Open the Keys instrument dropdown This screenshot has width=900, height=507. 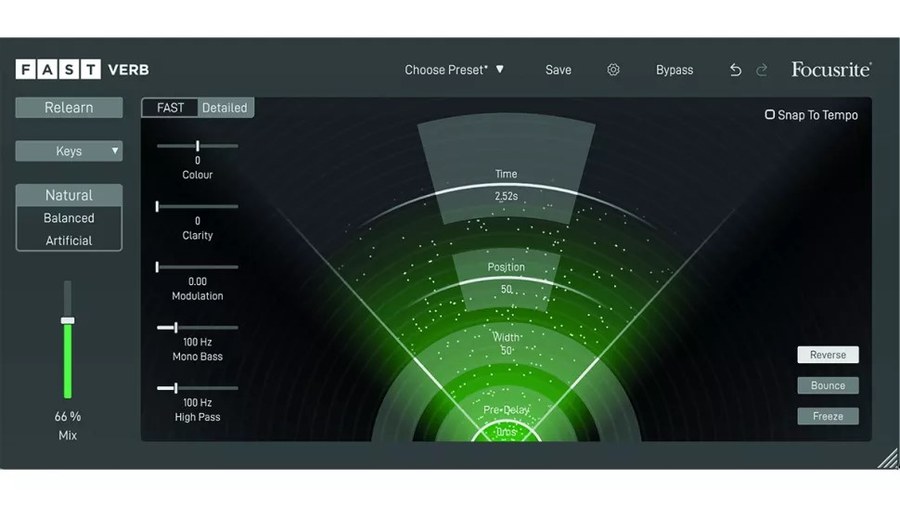pos(69,151)
